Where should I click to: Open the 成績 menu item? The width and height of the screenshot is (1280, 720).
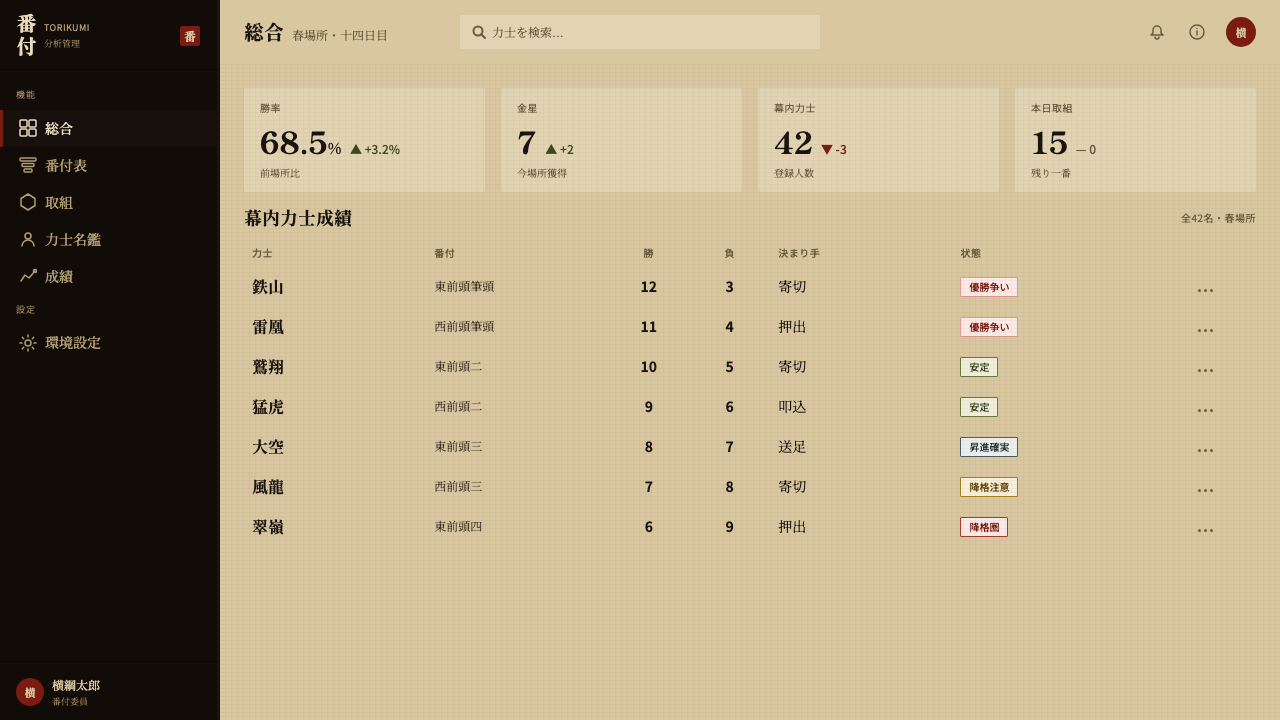(x=110, y=277)
